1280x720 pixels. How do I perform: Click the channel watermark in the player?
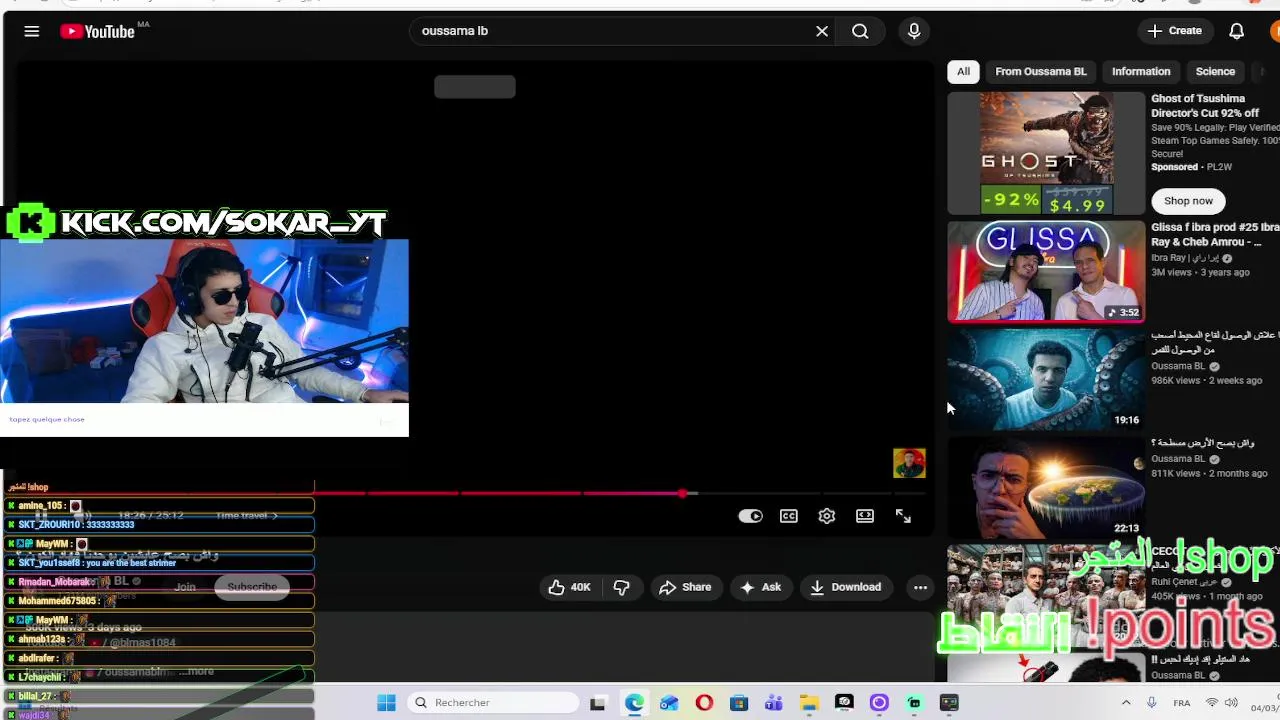tap(909, 463)
